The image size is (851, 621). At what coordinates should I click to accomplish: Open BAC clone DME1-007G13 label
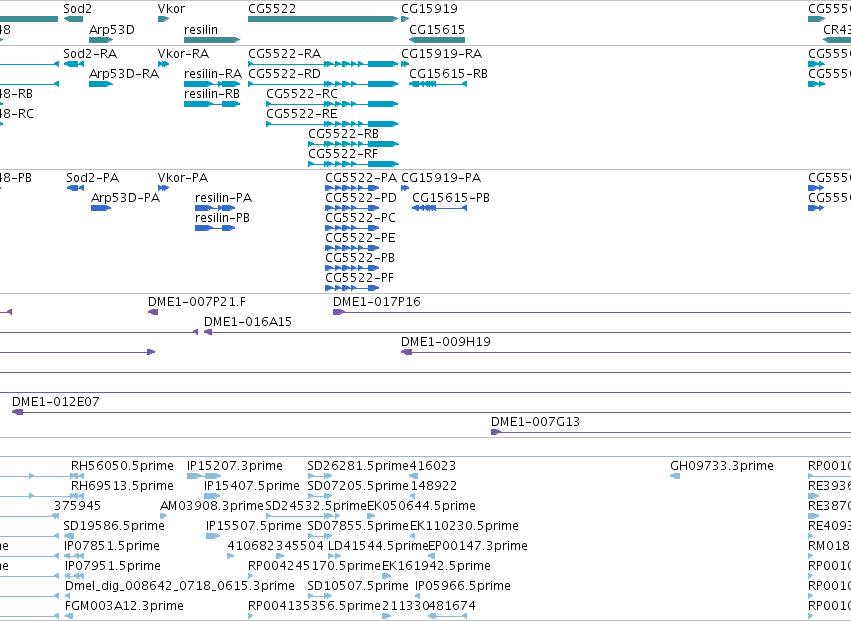click(x=536, y=422)
